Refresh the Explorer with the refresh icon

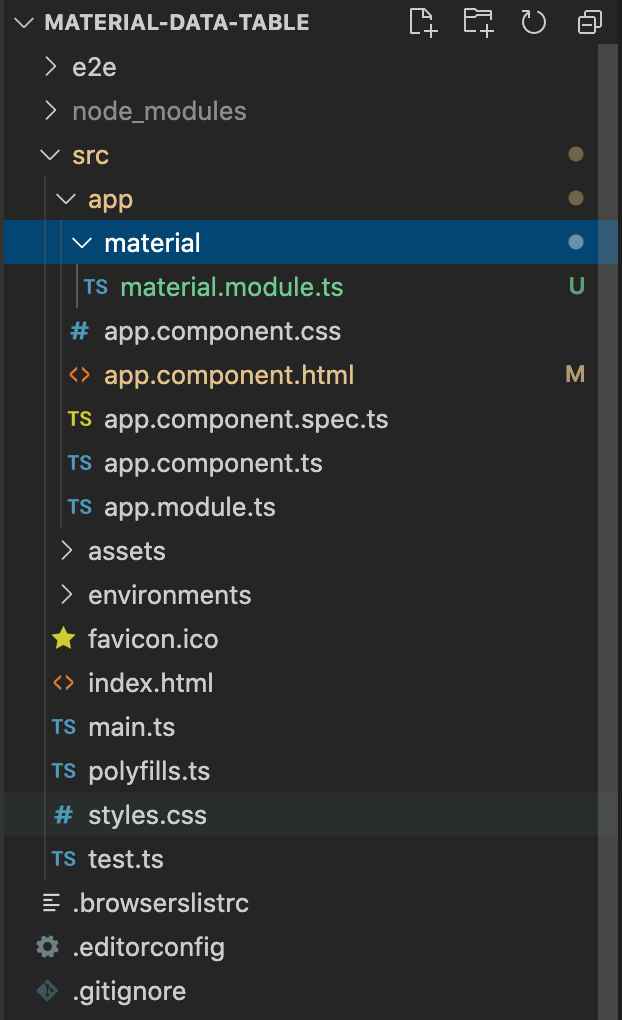pos(534,22)
